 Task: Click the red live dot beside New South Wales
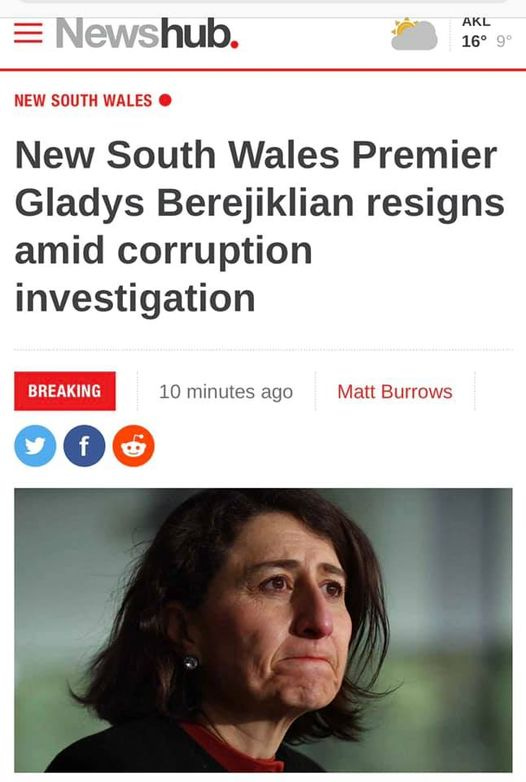165,100
